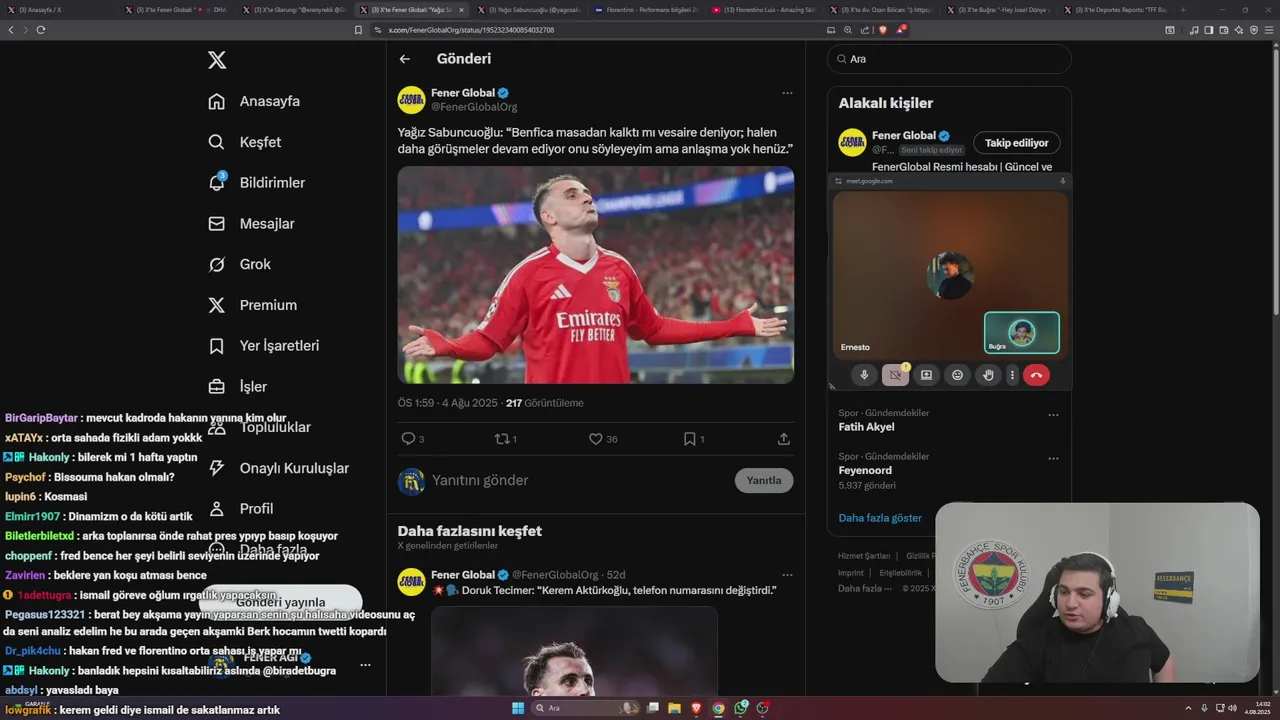Toggle microphone in Google Meet overlay
Screen dimensions: 1280x720
tap(865, 375)
